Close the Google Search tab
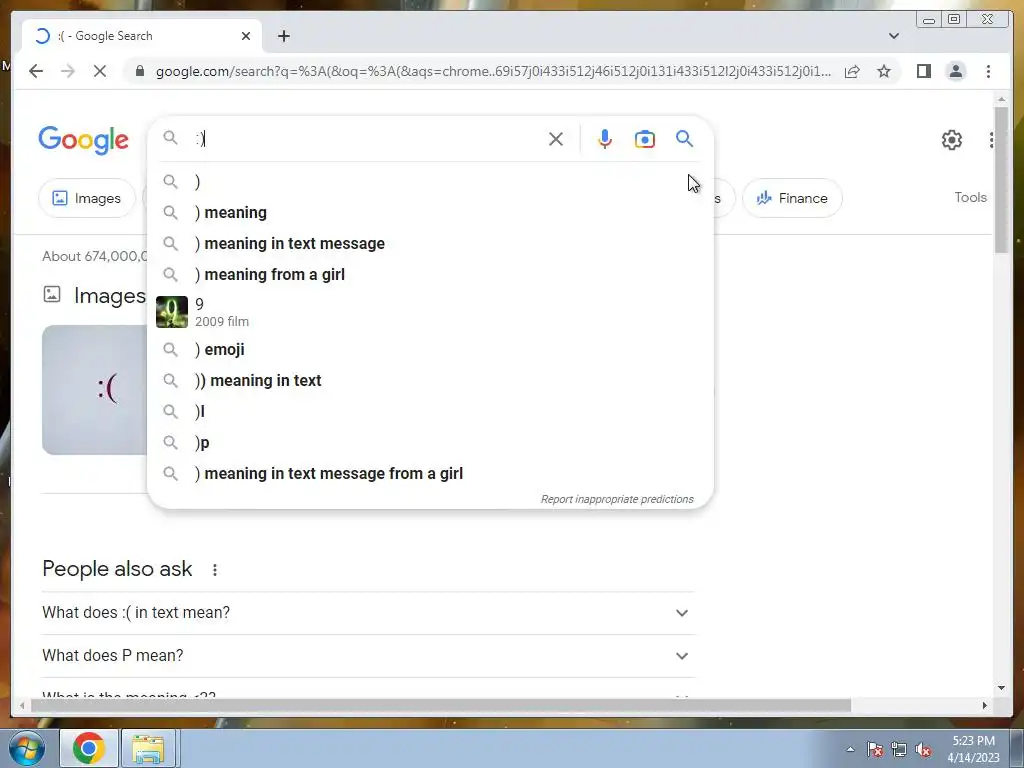 point(246,36)
